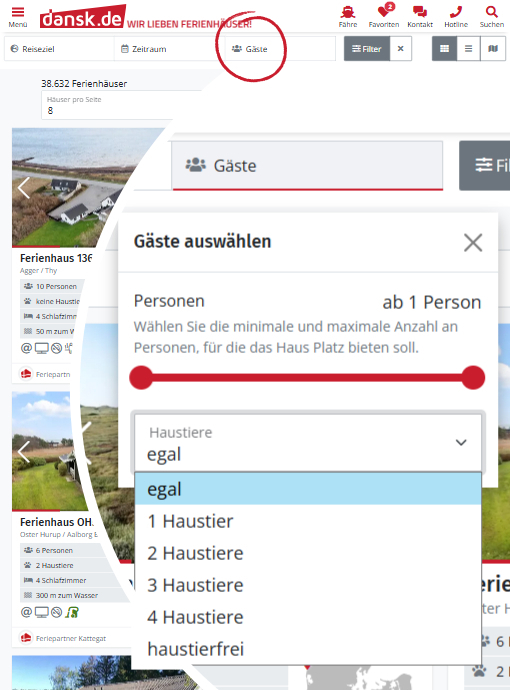
Task: Click the right Personen slider handle
Action: 473,378
